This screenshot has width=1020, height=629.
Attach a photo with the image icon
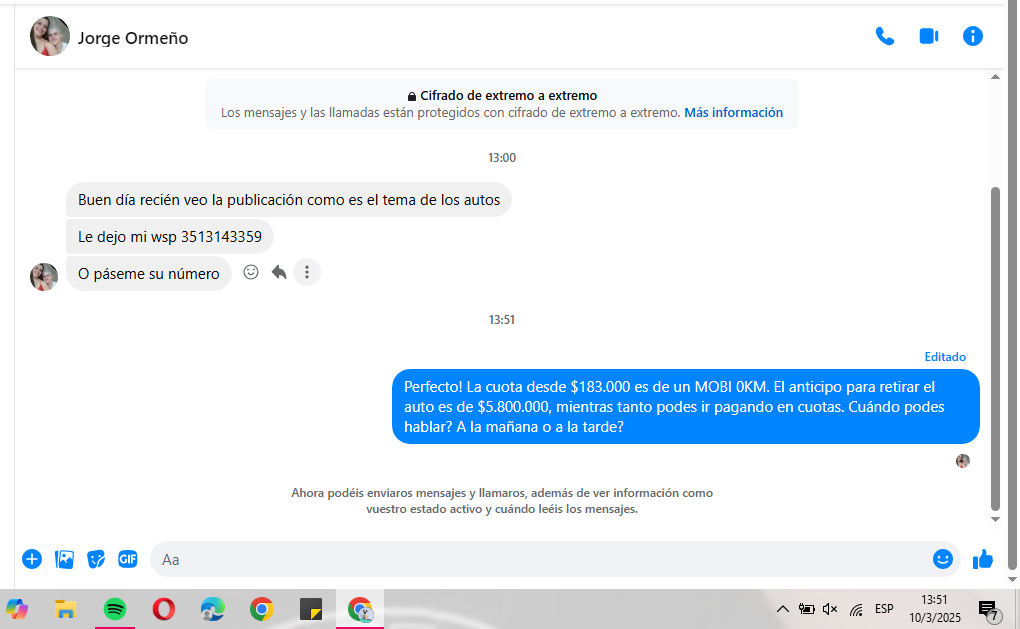click(x=64, y=559)
